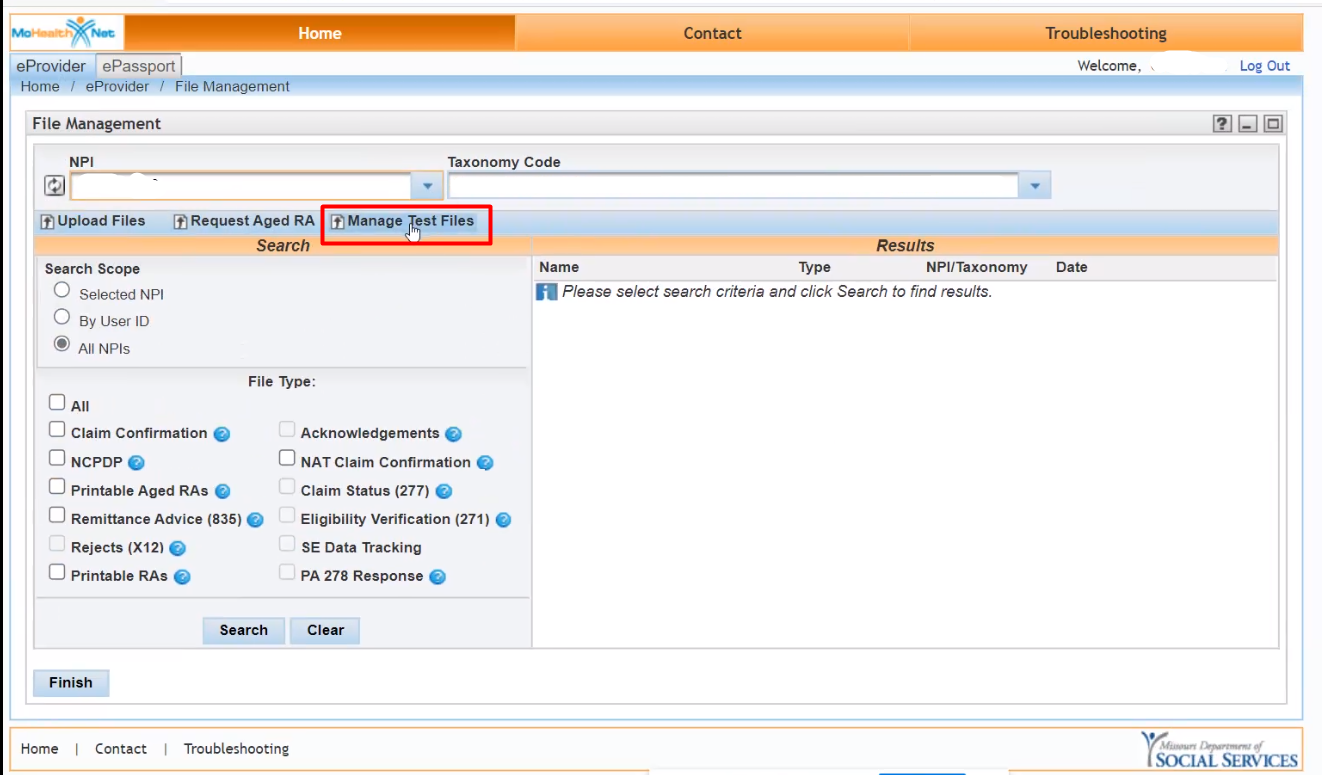Click the NPI refresh icon
Viewport: 1322px width, 775px height.
click(x=54, y=186)
